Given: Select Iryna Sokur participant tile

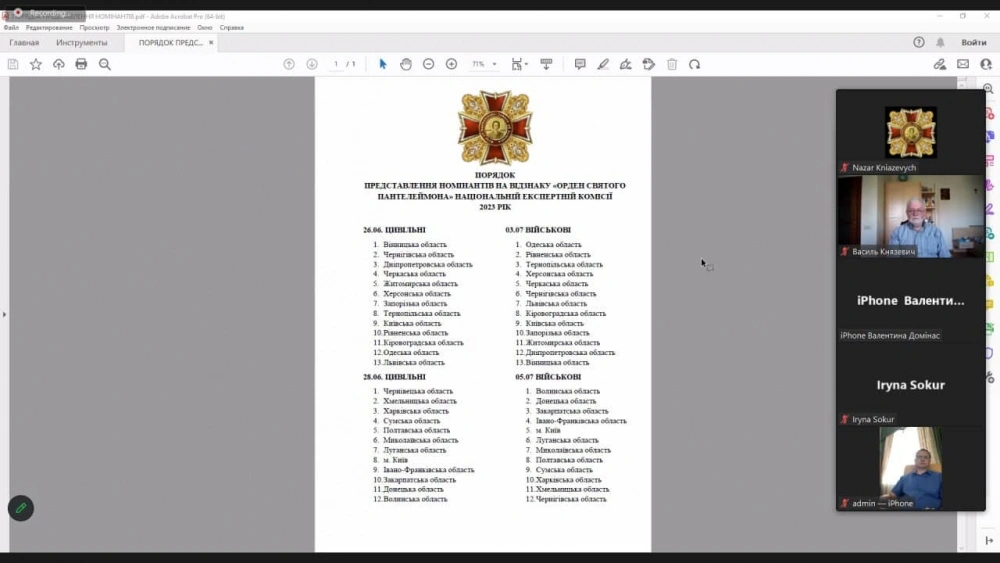Looking at the screenshot, I should point(911,384).
